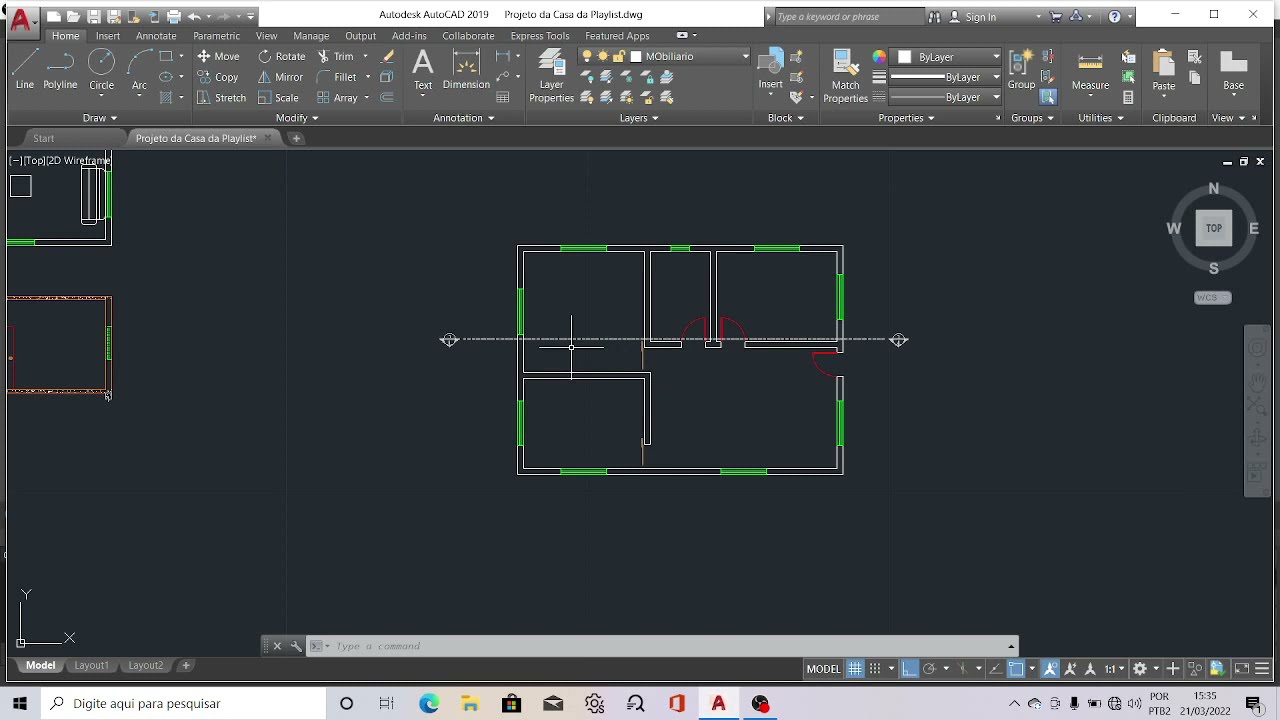This screenshot has width=1280, height=720.
Task: Click Match Properties tool
Action: [x=845, y=77]
